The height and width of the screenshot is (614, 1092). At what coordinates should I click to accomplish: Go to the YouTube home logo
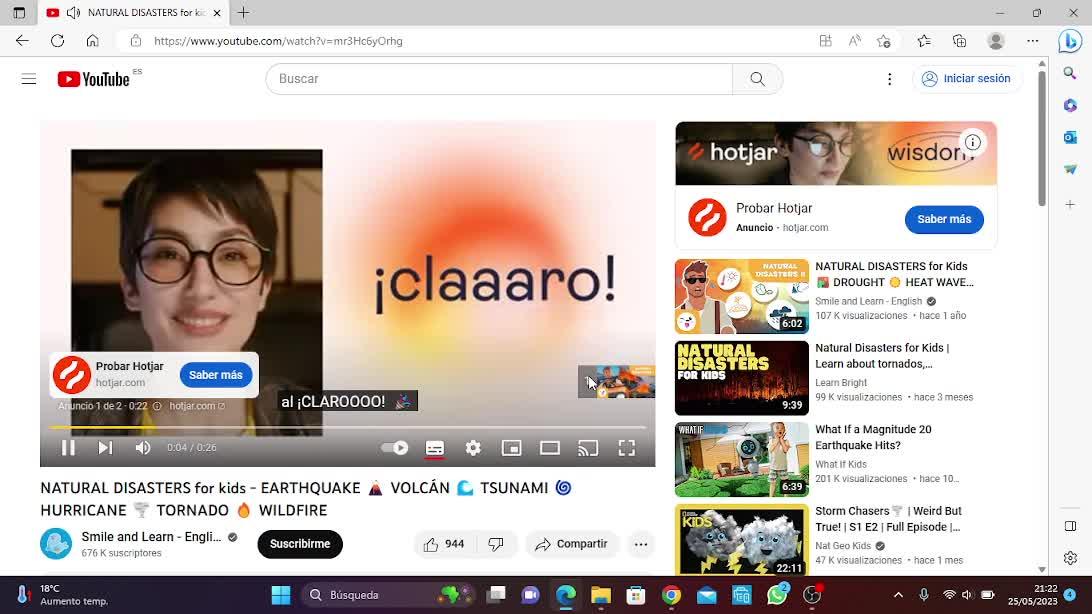[93, 79]
